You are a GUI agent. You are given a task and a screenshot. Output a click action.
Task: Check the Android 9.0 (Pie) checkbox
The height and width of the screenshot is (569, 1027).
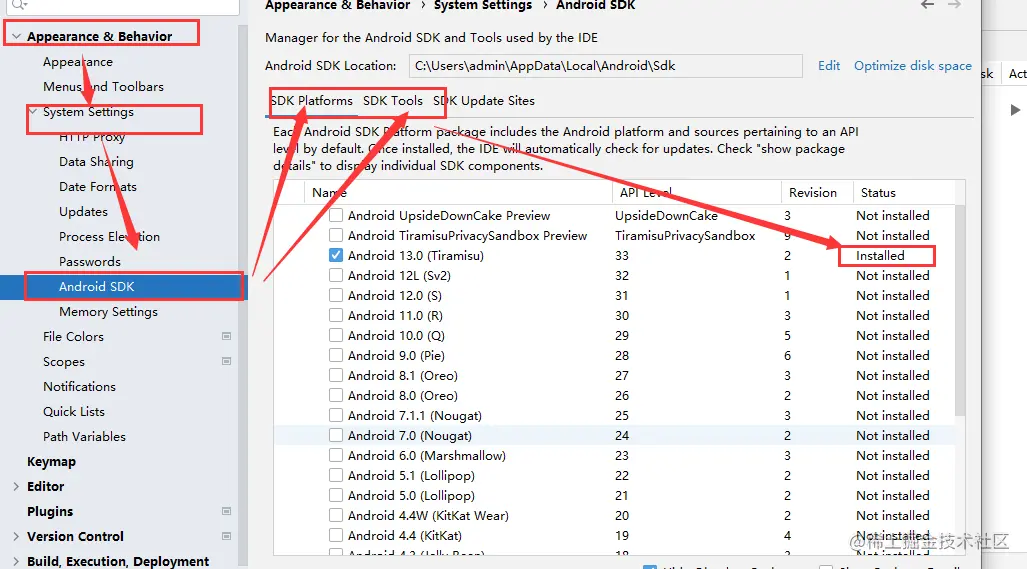coord(336,356)
